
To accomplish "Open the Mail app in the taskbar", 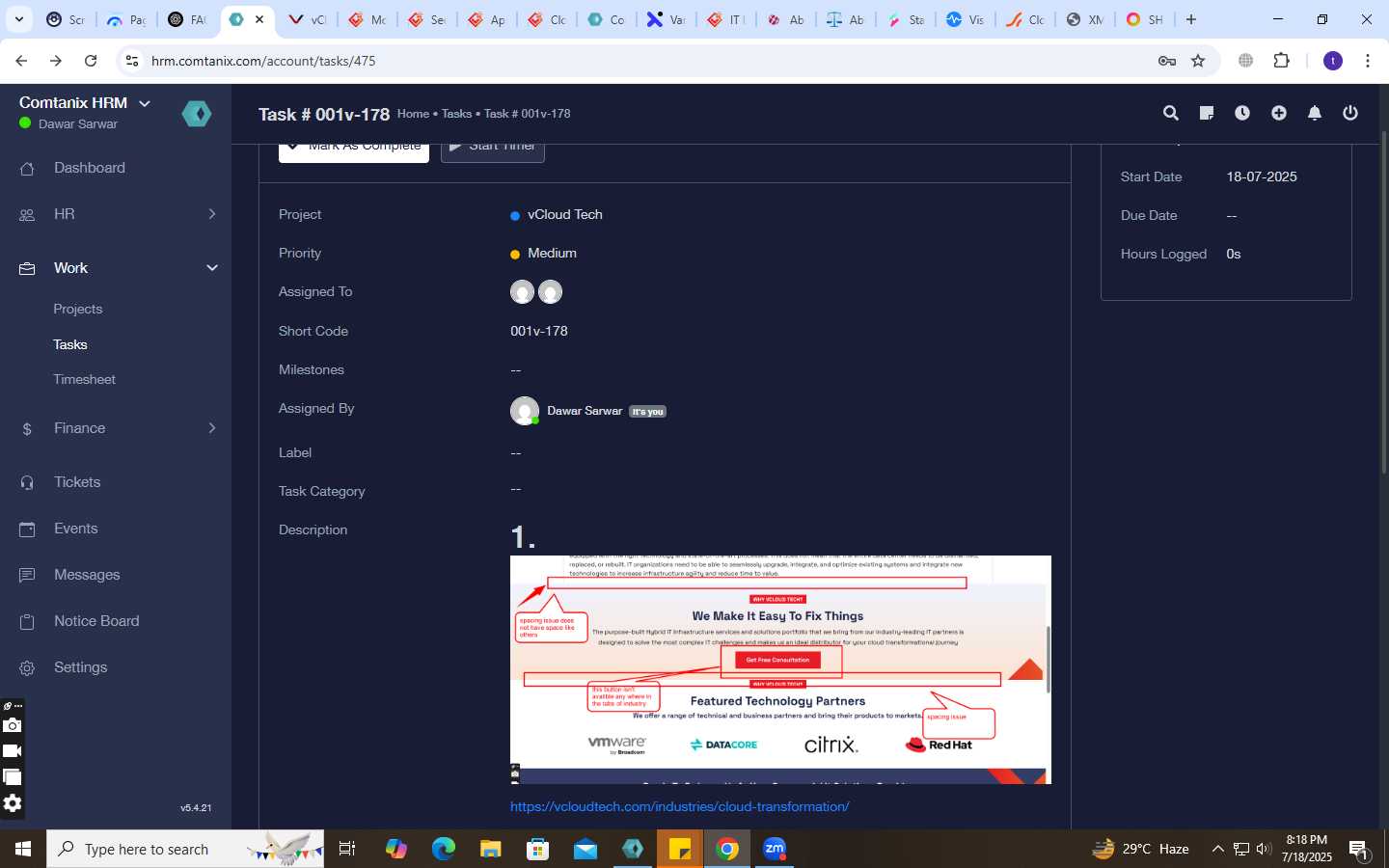I will 586,849.
